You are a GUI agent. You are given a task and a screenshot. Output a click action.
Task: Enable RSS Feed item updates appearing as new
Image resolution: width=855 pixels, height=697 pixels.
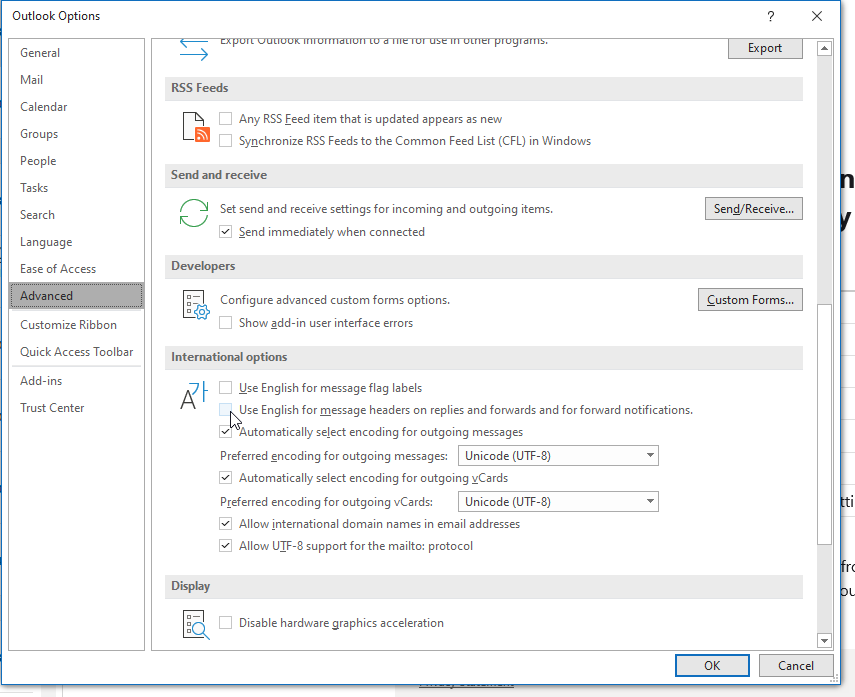[x=226, y=118]
